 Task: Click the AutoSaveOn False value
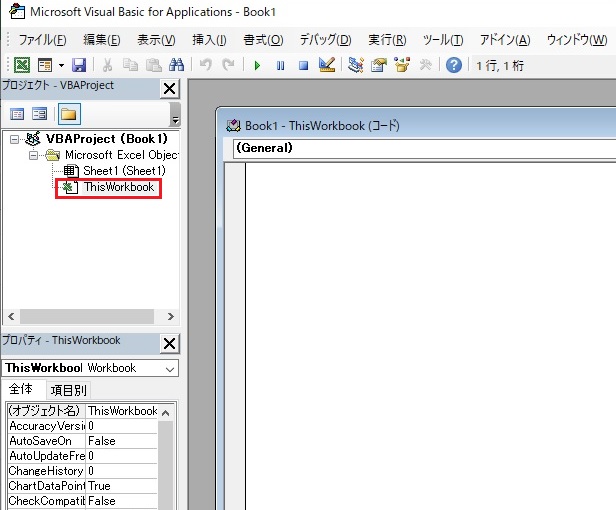[121, 441]
